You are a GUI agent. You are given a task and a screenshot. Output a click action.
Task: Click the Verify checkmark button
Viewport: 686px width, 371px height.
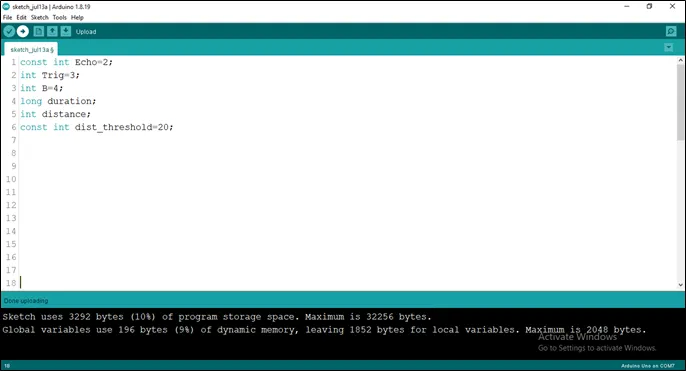tap(9, 32)
